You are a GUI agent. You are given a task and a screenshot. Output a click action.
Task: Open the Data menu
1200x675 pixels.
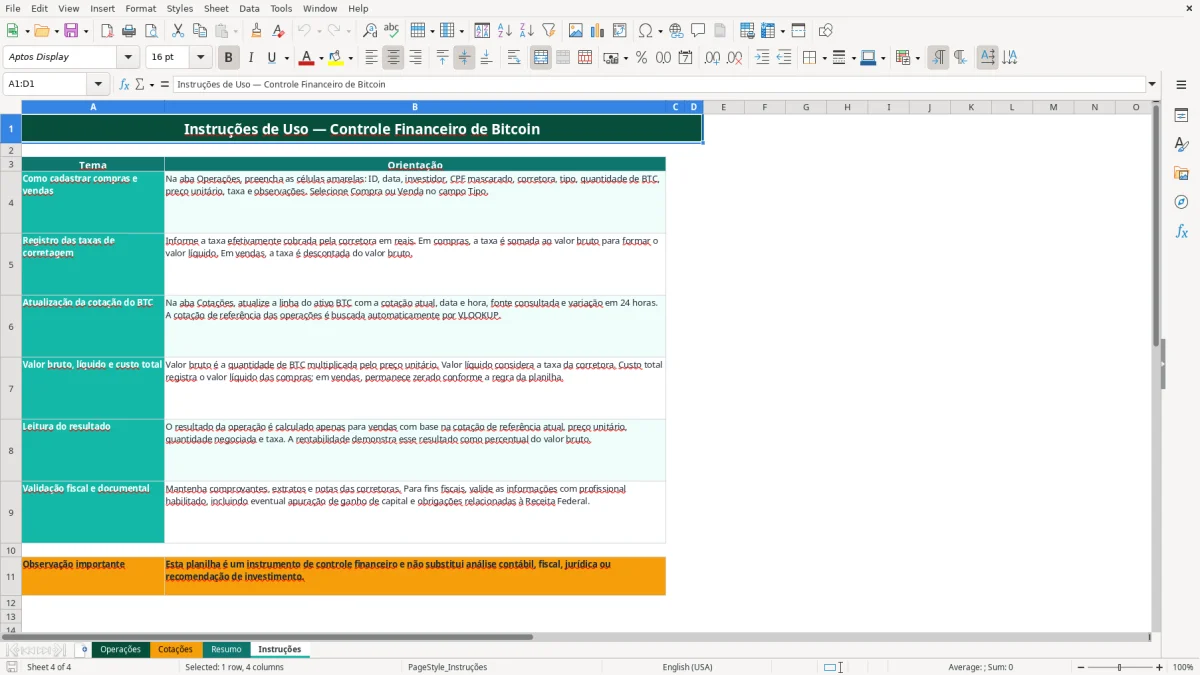pyautogui.click(x=249, y=8)
